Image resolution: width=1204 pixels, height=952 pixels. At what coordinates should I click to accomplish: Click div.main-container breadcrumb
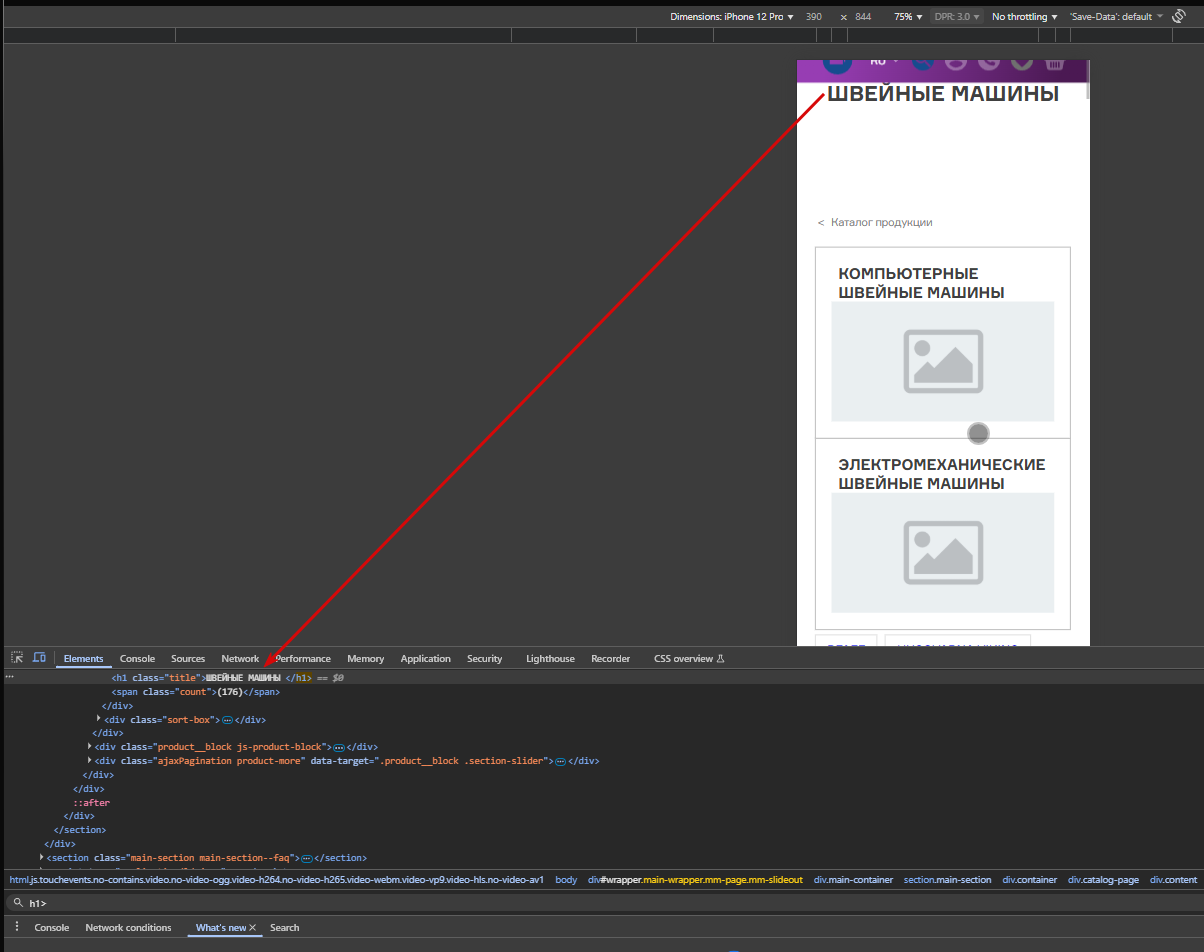tap(853, 880)
